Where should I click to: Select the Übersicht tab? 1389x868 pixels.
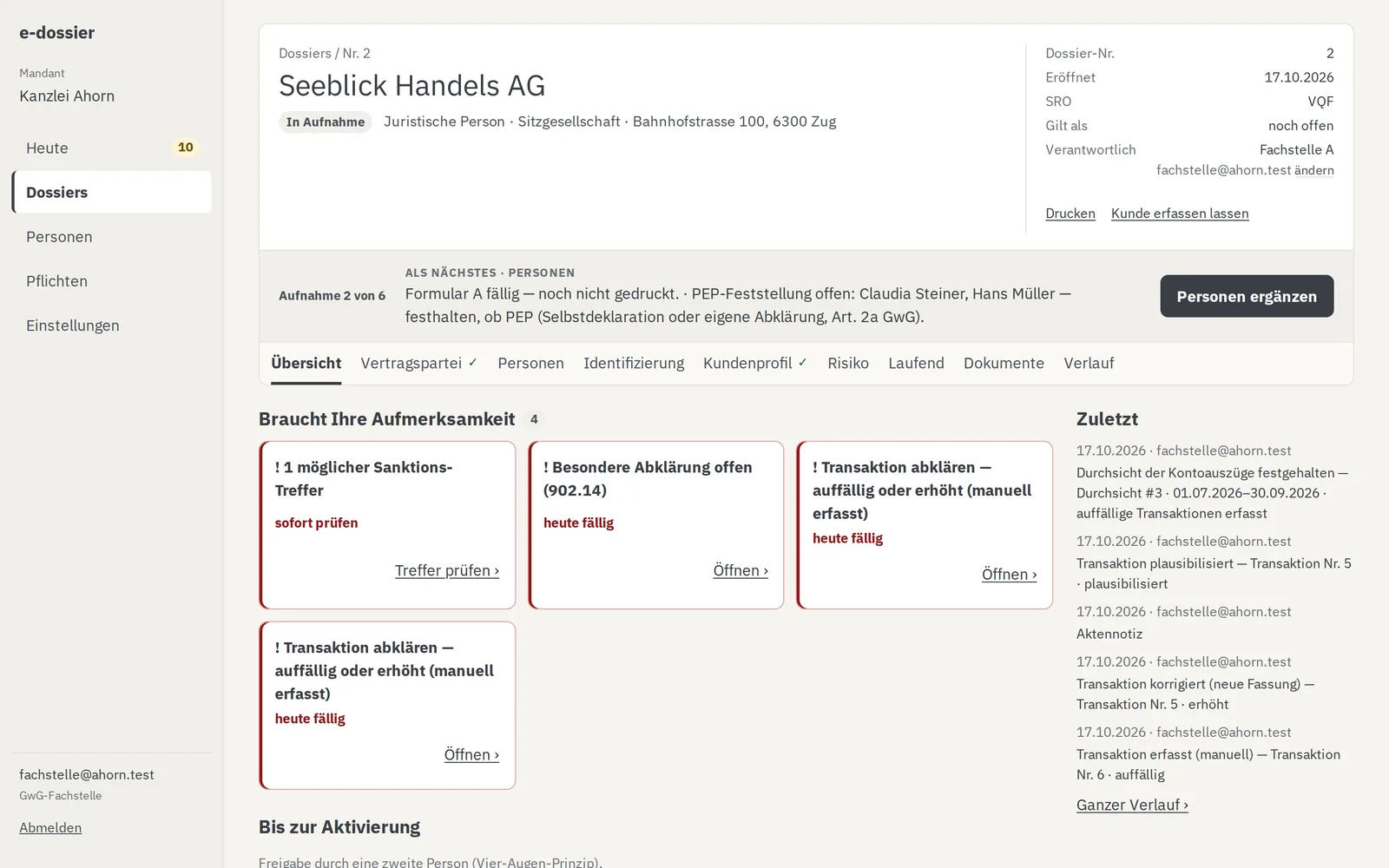tap(306, 363)
